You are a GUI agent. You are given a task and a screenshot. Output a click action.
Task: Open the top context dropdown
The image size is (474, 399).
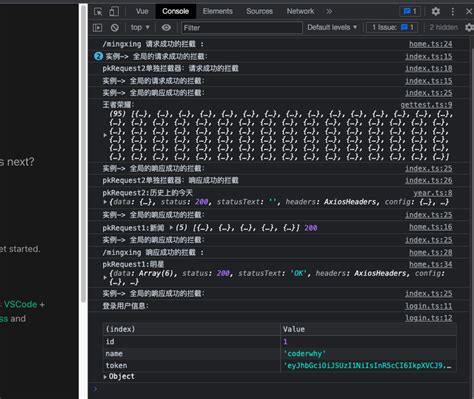coord(140,28)
